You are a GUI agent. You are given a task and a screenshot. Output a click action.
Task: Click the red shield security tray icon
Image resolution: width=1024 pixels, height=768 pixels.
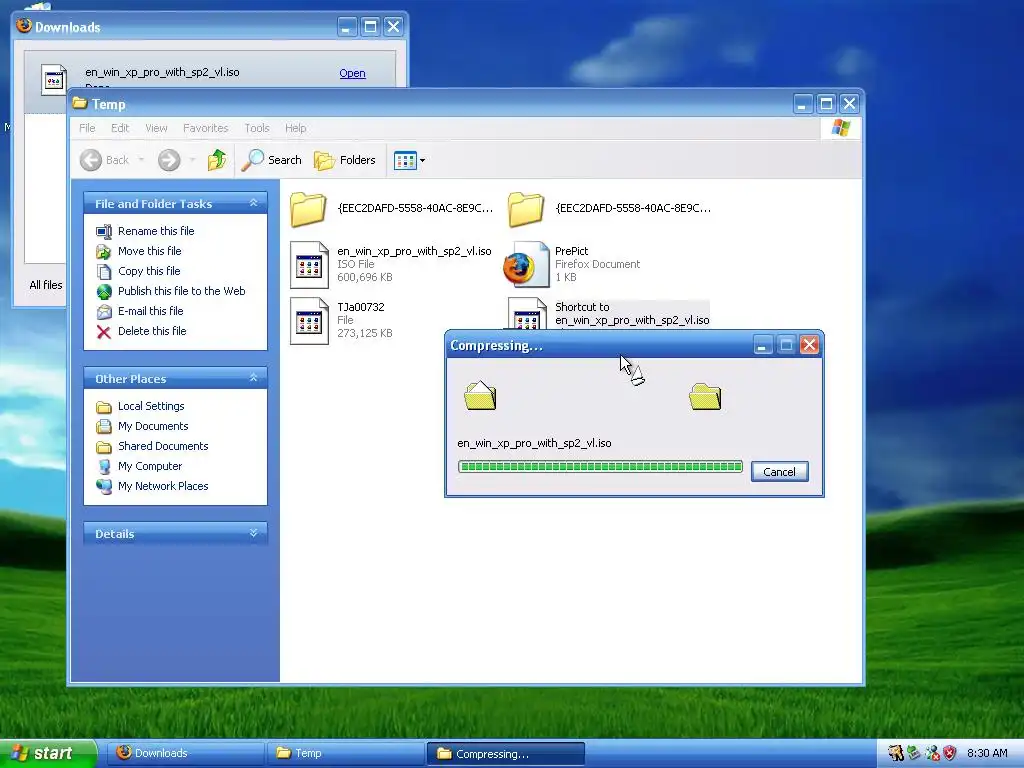point(950,753)
